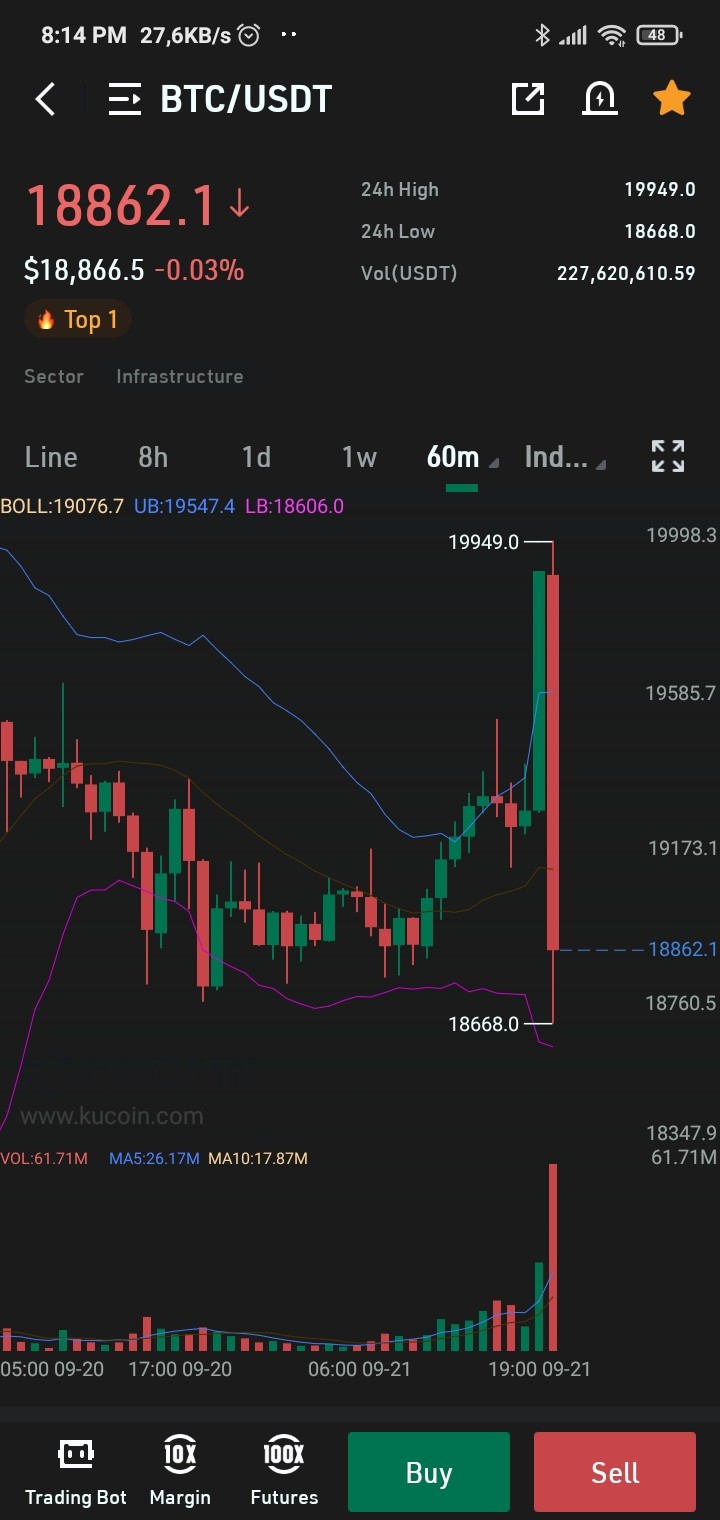Tap the Top 1 fire badge

click(x=78, y=320)
